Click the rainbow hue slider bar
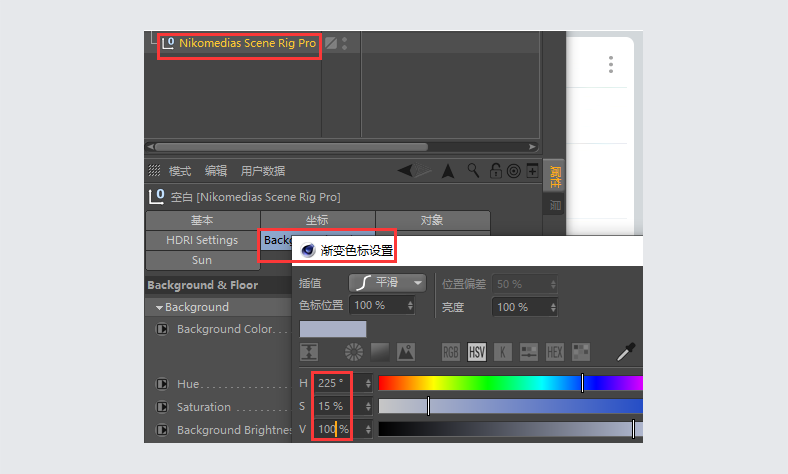Viewport: 788px width, 474px height. (511, 383)
